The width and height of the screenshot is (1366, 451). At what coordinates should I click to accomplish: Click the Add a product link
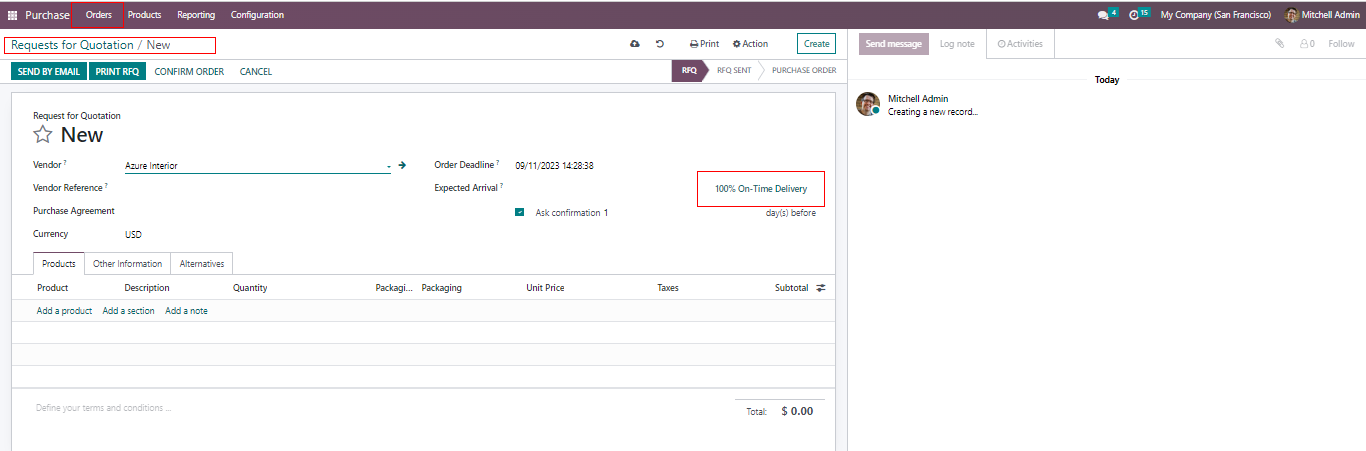tap(64, 311)
